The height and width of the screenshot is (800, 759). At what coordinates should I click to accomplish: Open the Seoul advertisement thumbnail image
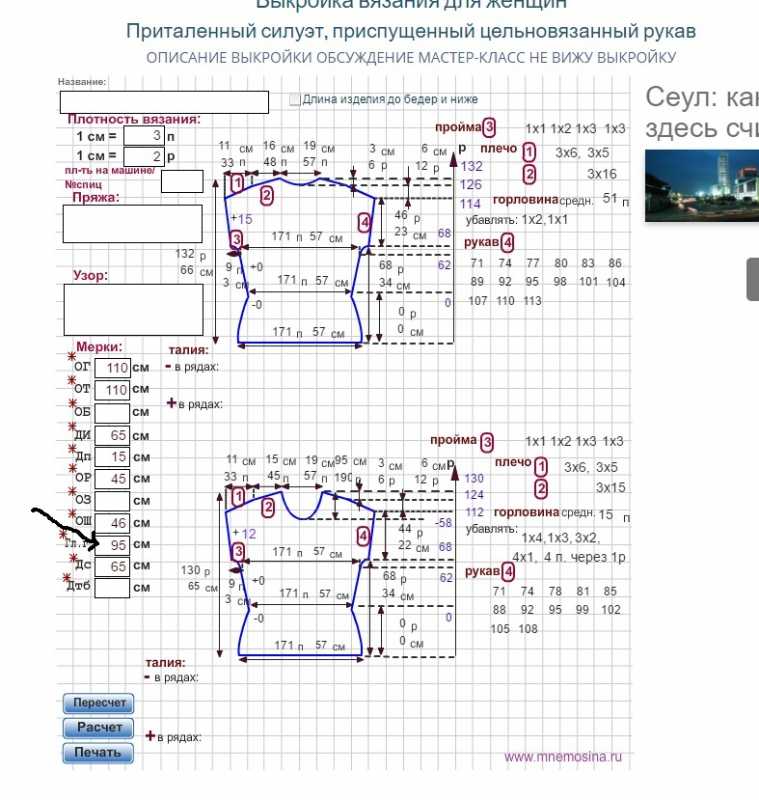click(x=701, y=186)
